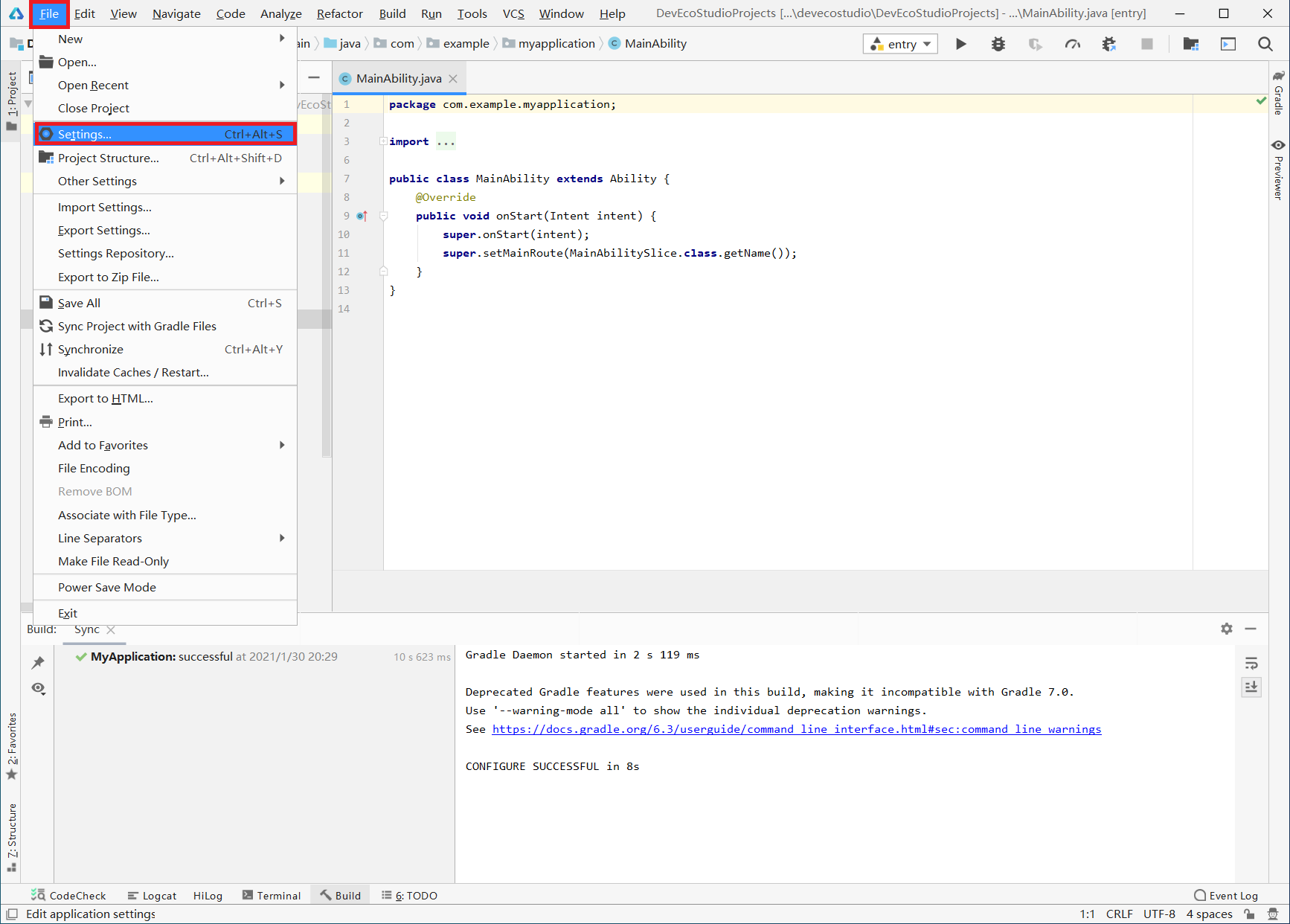Image resolution: width=1290 pixels, height=924 pixels.
Task: Open the Gradle side panel
Action: click(1278, 92)
